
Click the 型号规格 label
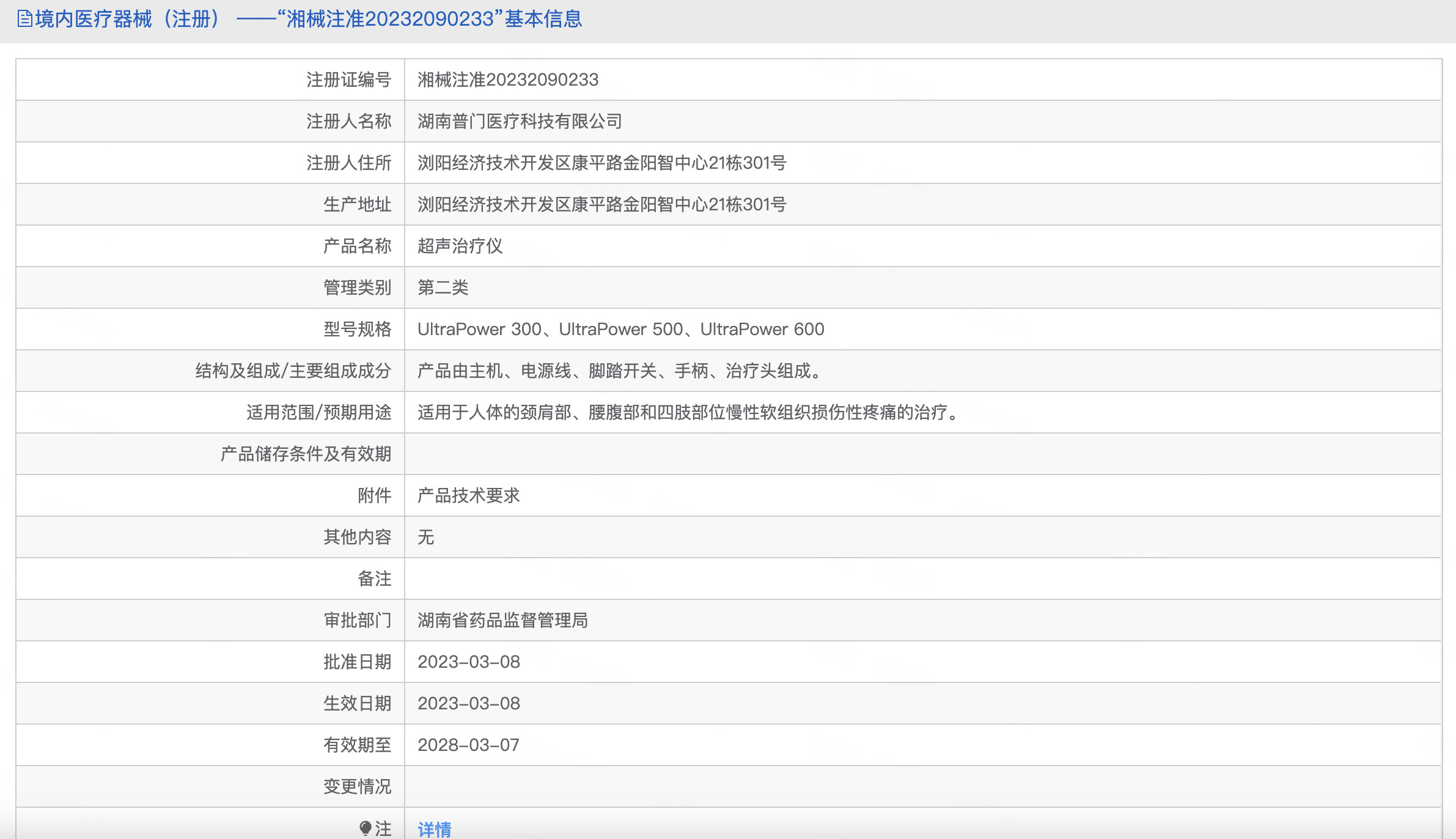coord(358,329)
